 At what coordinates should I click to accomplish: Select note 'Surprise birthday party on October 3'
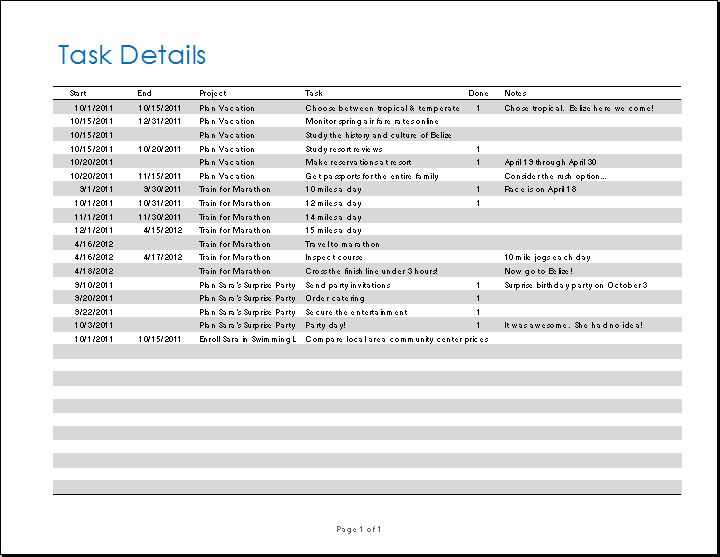[575, 285]
